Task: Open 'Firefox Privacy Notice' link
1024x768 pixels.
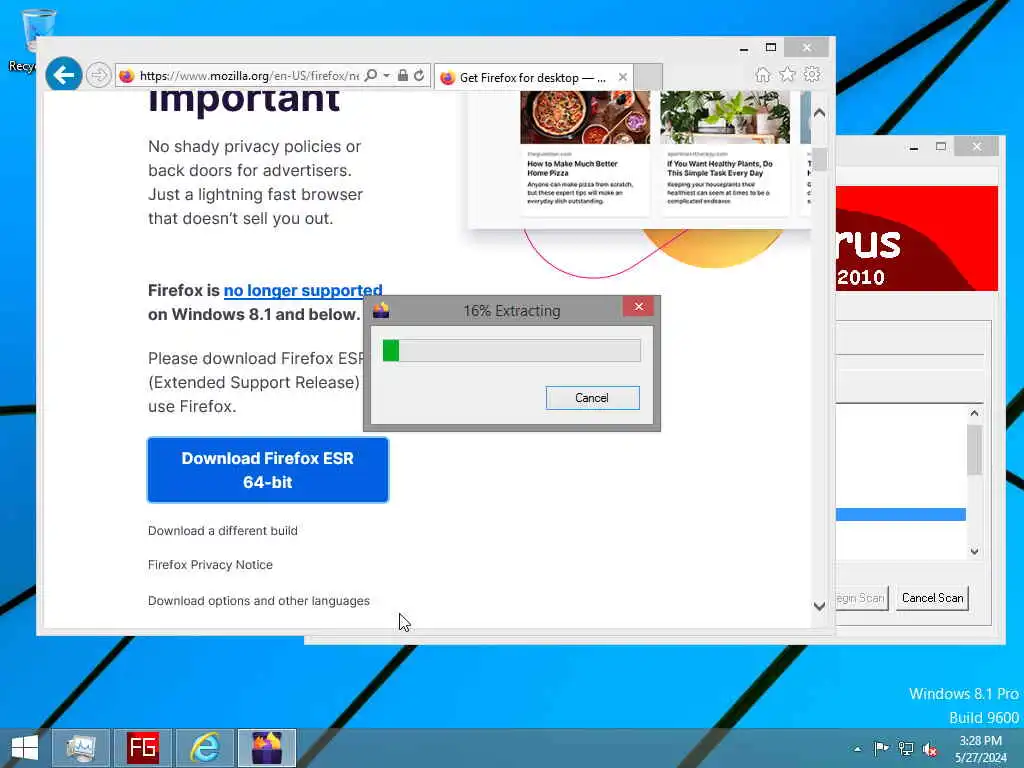Action: 210,565
